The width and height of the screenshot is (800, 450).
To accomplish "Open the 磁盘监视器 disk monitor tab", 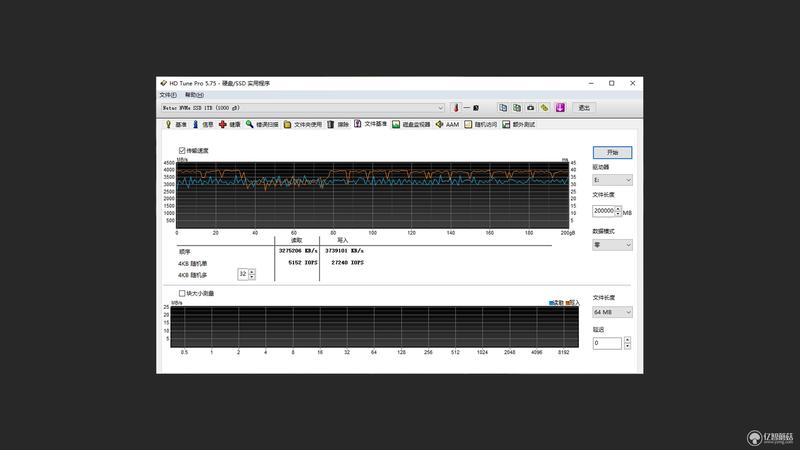I will pyautogui.click(x=411, y=124).
